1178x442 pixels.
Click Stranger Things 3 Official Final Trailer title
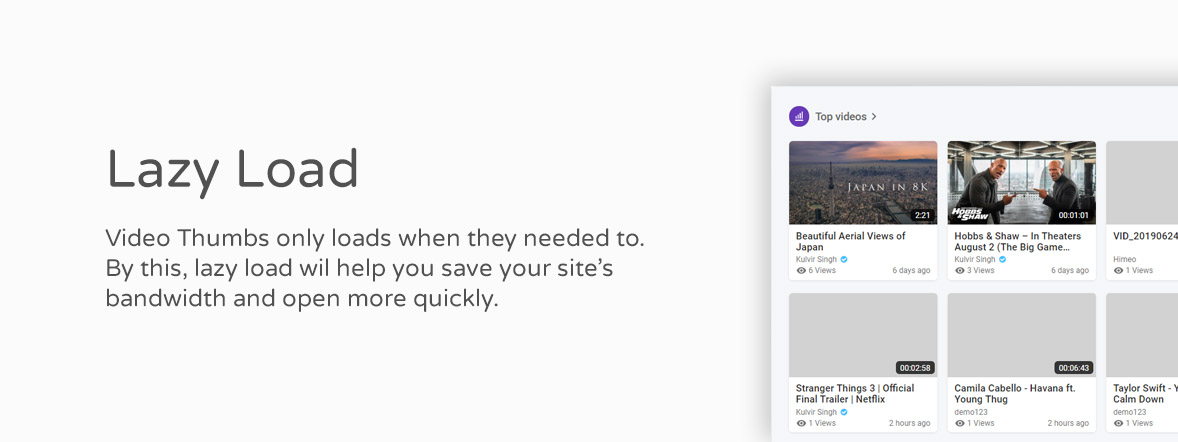pos(855,394)
